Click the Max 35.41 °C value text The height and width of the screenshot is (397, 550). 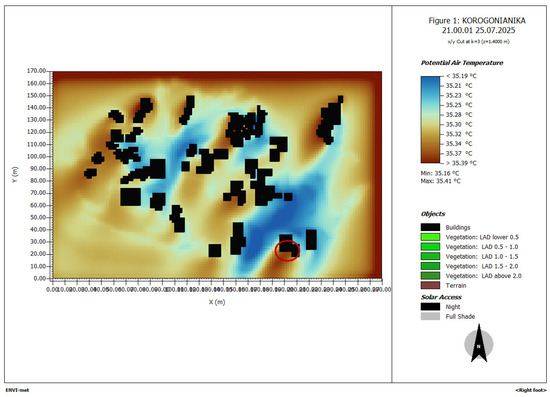pyautogui.click(x=441, y=181)
